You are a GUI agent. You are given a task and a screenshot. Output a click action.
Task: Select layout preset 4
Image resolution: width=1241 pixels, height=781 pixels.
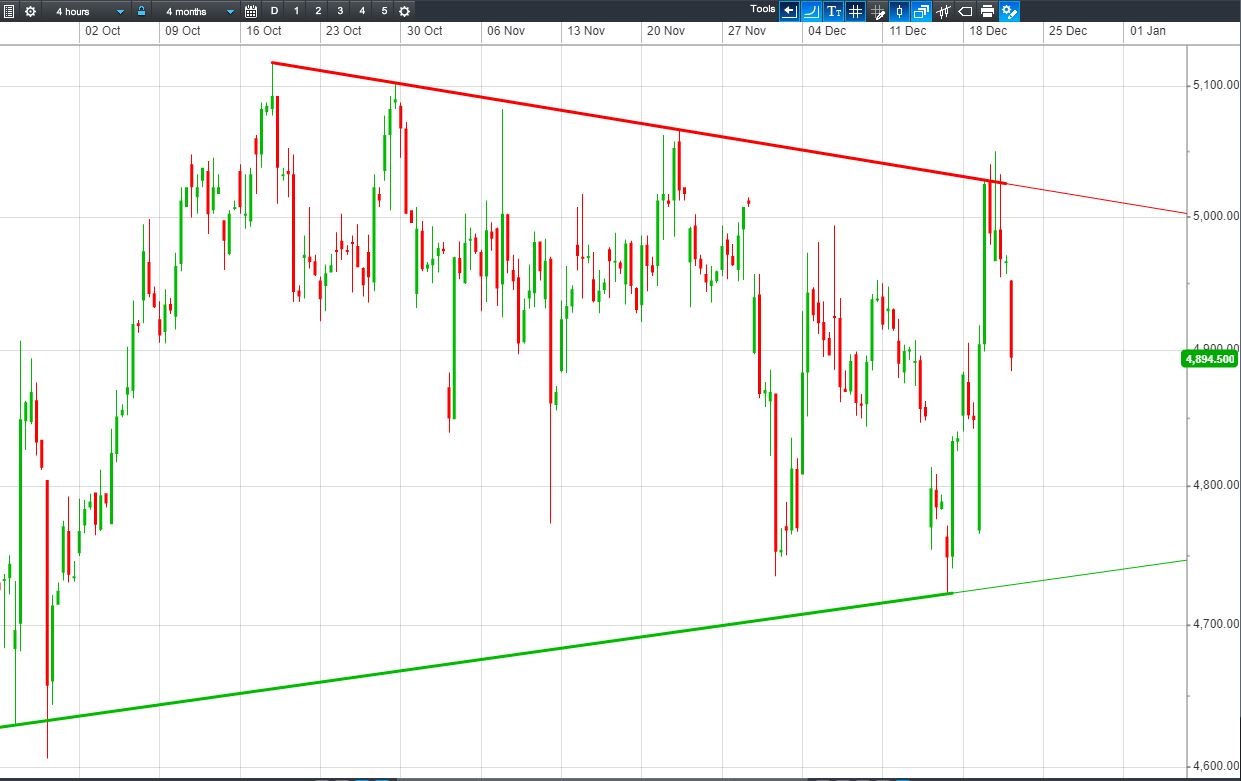click(x=362, y=11)
